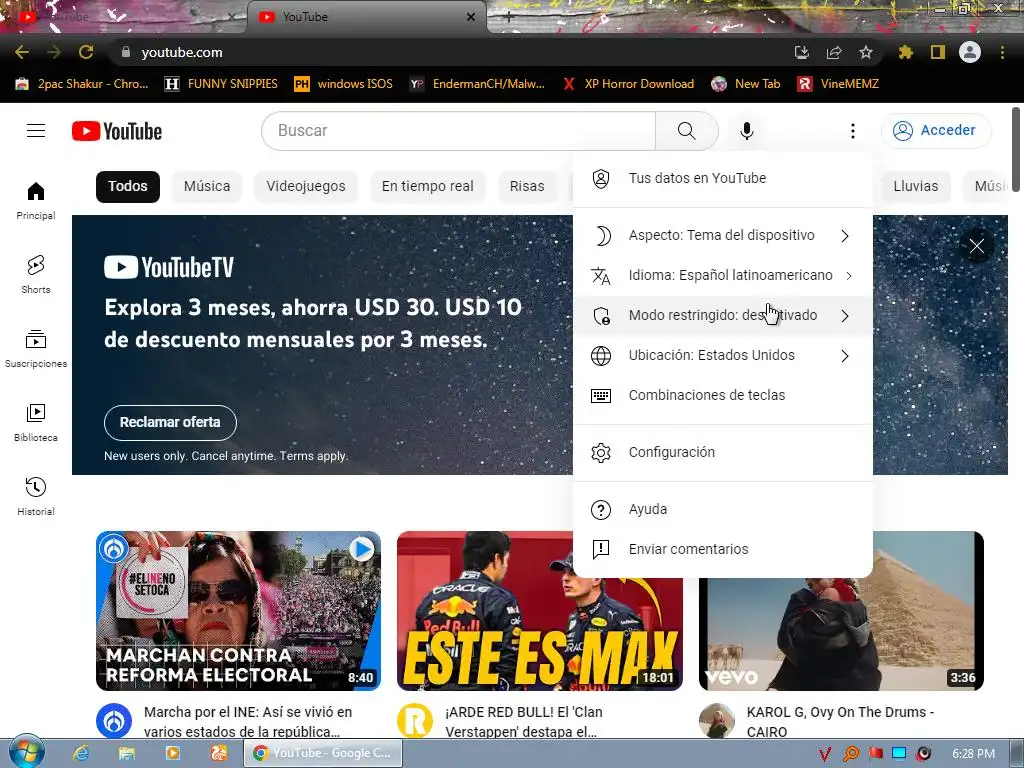Click the Acceder sign-in button
This screenshot has width=1024, height=768.
point(936,131)
